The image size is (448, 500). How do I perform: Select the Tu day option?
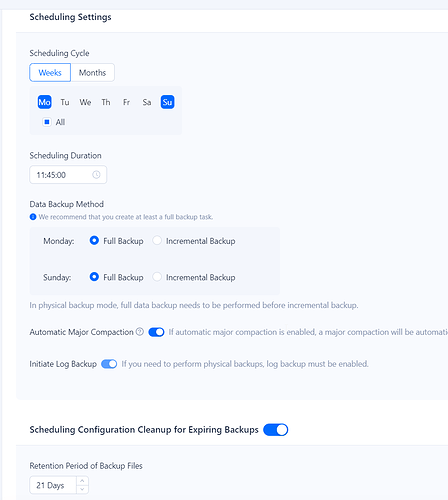point(65,102)
